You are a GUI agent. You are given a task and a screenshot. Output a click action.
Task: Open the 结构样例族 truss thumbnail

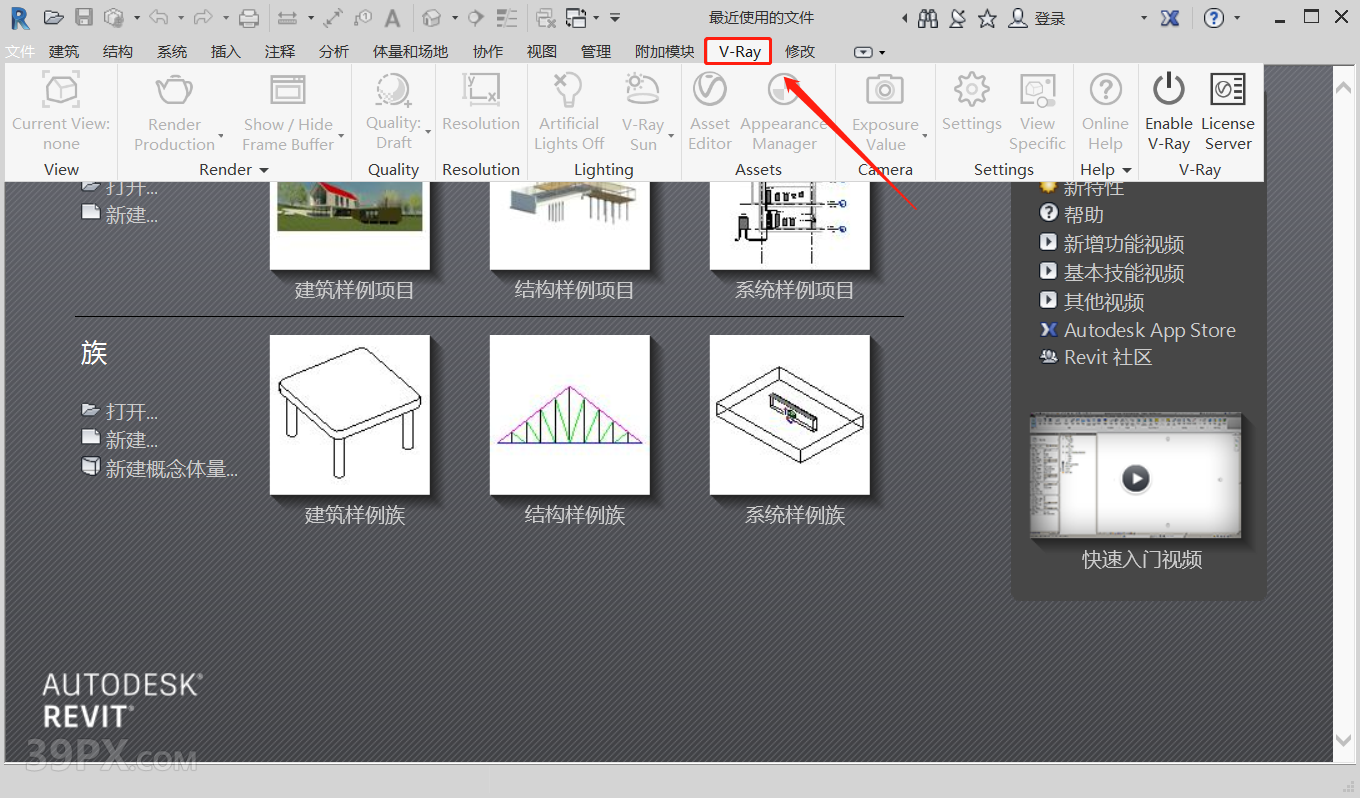(570, 415)
